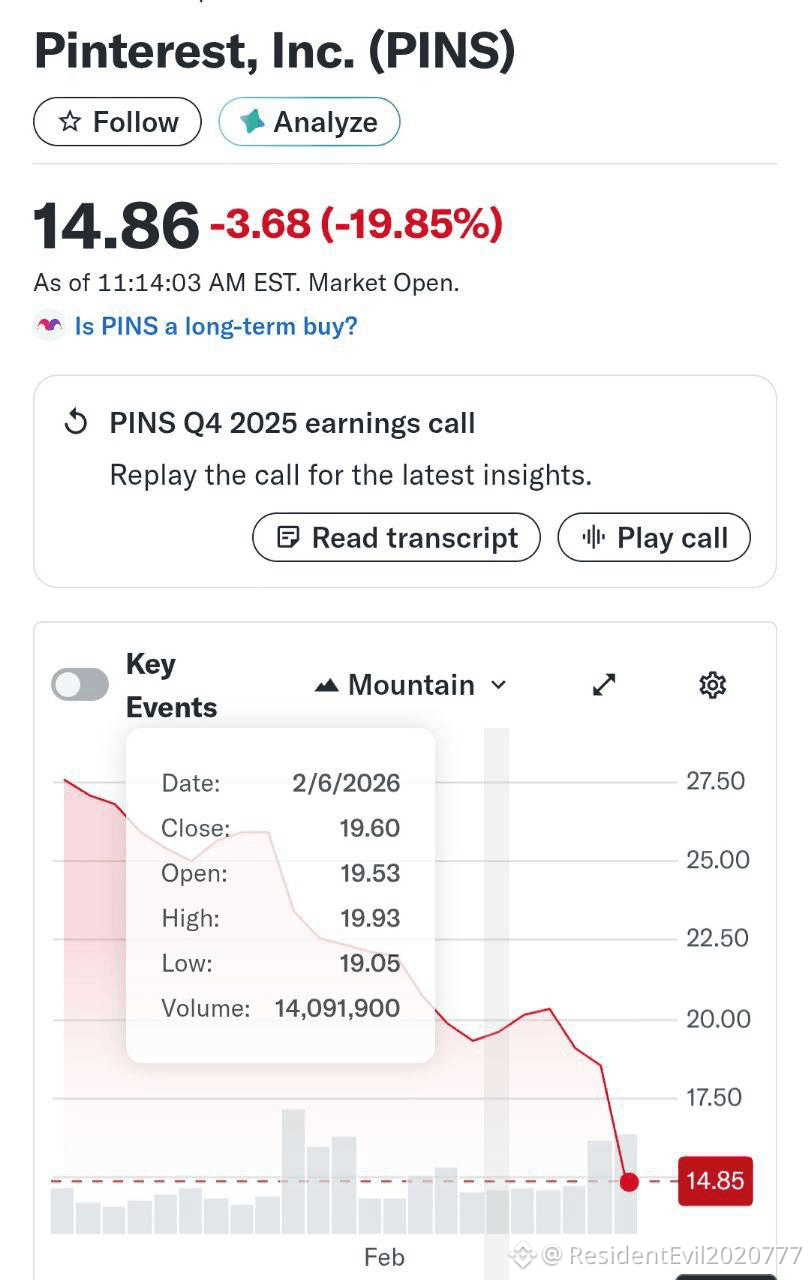Click the Read transcript button
Viewport: 810px width, 1280px height.
tap(396, 538)
